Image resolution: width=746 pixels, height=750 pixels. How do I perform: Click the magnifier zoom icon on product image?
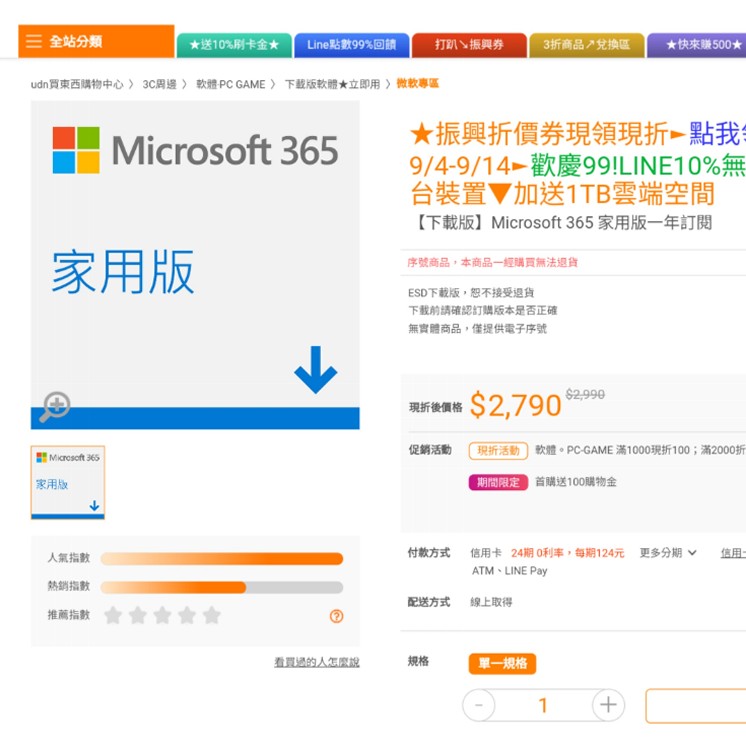[55, 406]
